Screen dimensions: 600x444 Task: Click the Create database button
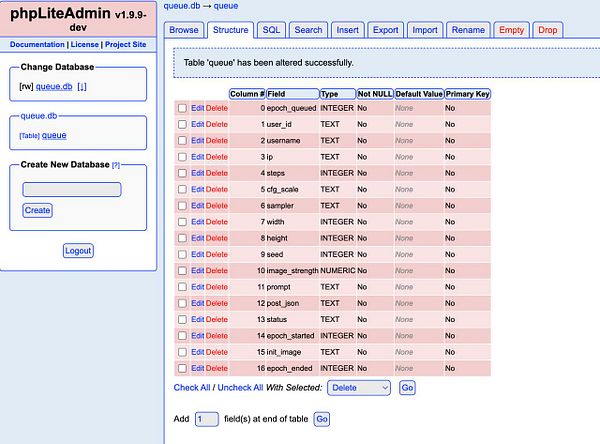[x=37, y=210]
